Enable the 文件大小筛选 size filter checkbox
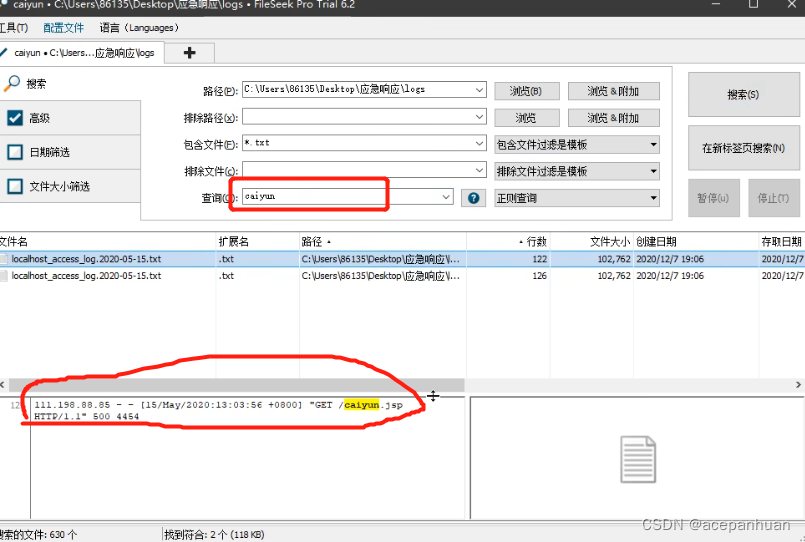Image resolution: width=805 pixels, height=542 pixels. (15, 186)
